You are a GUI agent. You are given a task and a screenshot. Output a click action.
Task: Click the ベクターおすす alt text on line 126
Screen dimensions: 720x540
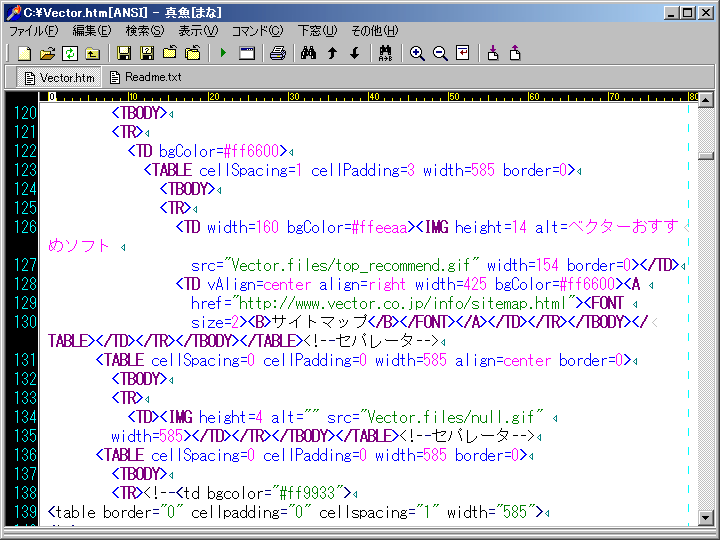click(x=623, y=227)
